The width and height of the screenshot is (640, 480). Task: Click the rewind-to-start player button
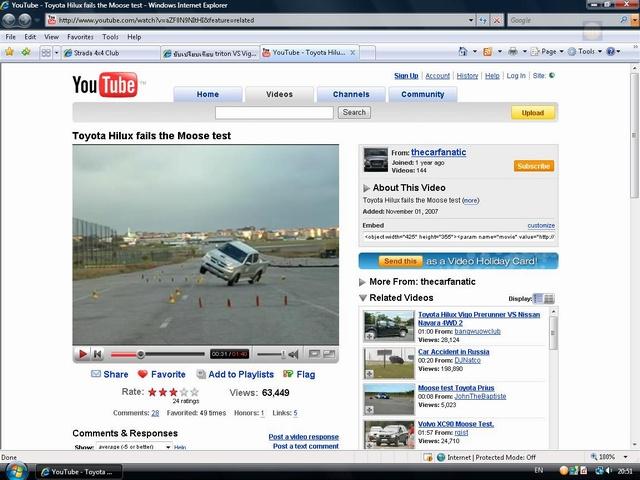coord(97,354)
